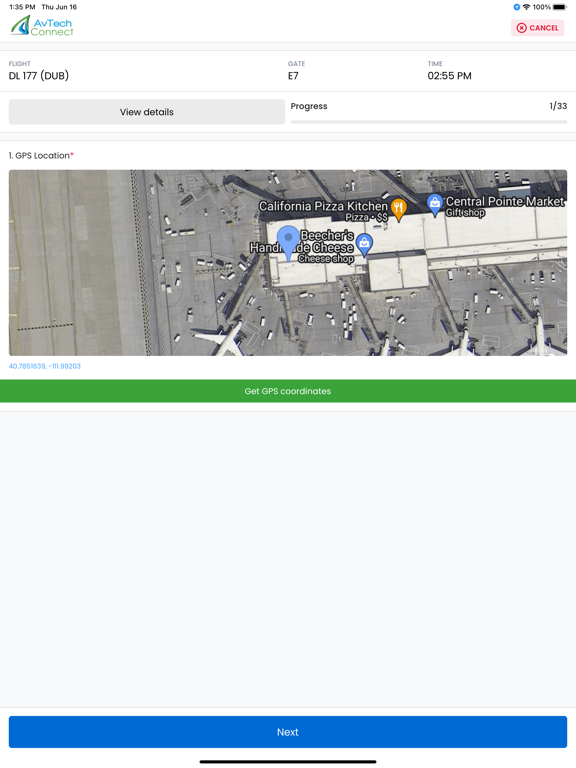Click the 1. GPS Location label
576x768 pixels.
(41, 156)
